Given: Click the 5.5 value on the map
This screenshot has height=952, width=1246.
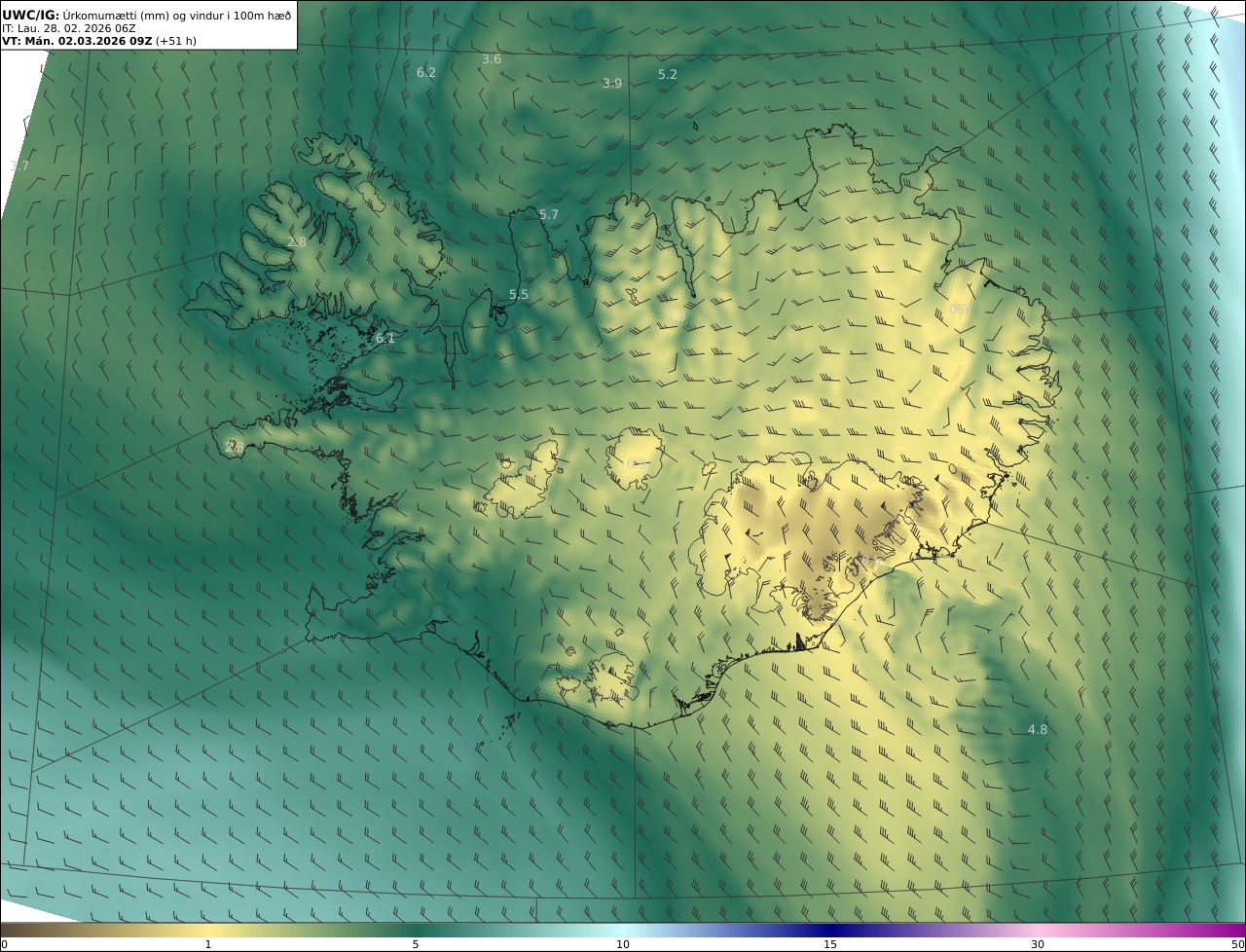Looking at the screenshot, I should point(519,294).
